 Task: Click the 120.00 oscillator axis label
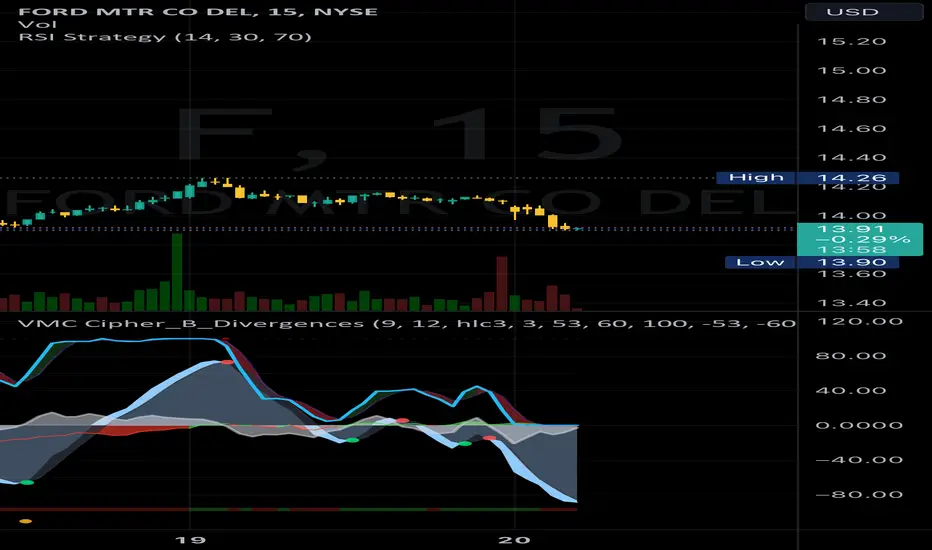coord(860,322)
